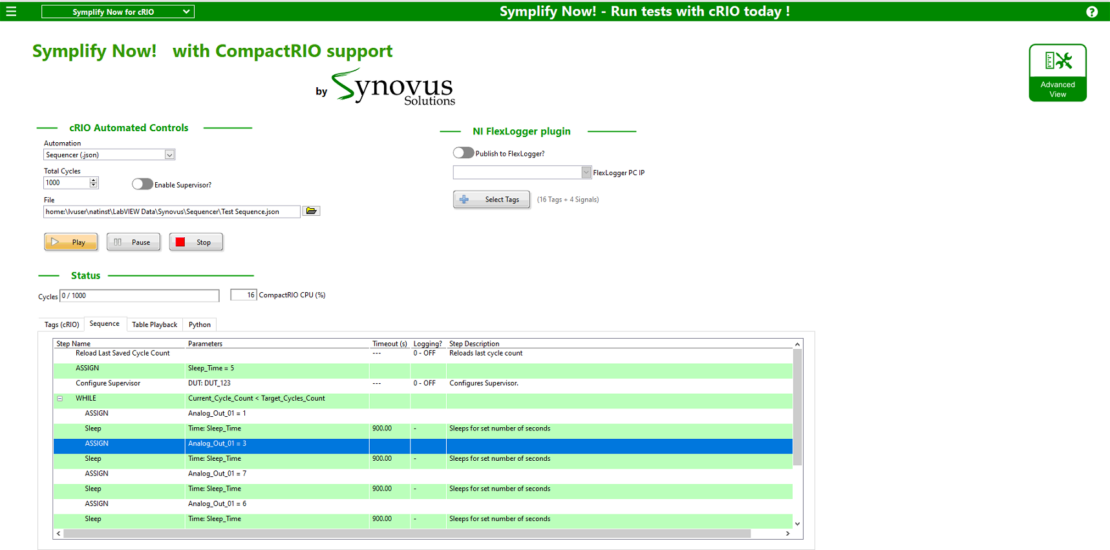This screenshot has height=550, width=1110.
Task: Click the browse folder icon beside File path
Action: 311,211
